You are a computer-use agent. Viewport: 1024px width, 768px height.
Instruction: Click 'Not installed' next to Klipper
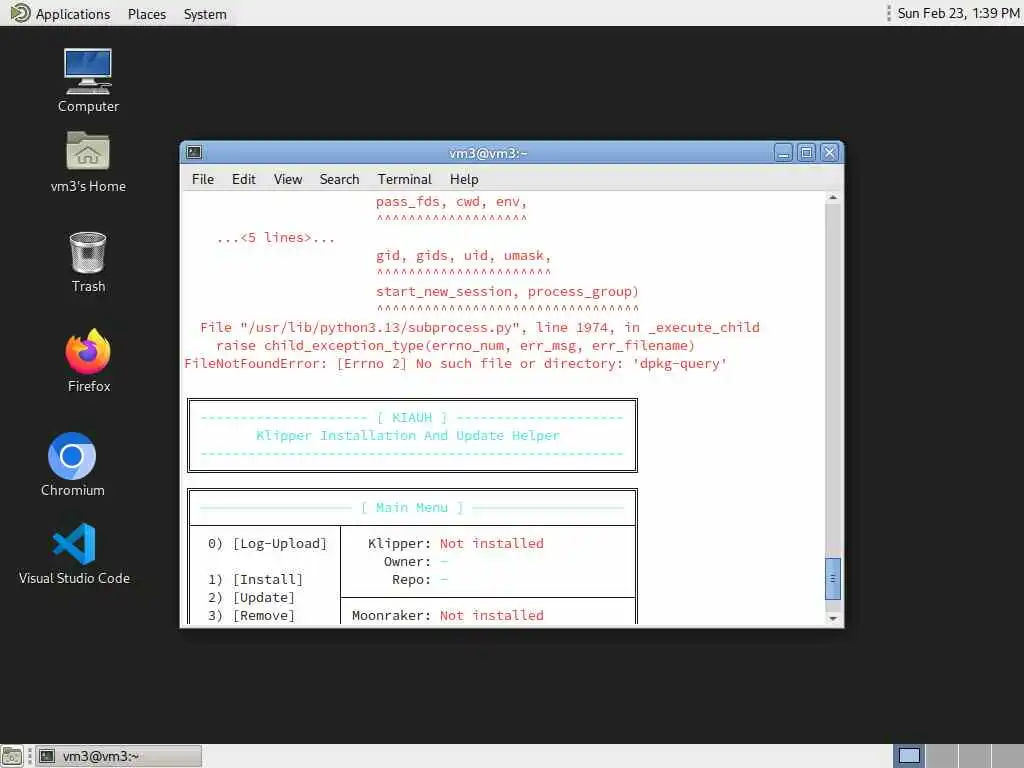492,543
